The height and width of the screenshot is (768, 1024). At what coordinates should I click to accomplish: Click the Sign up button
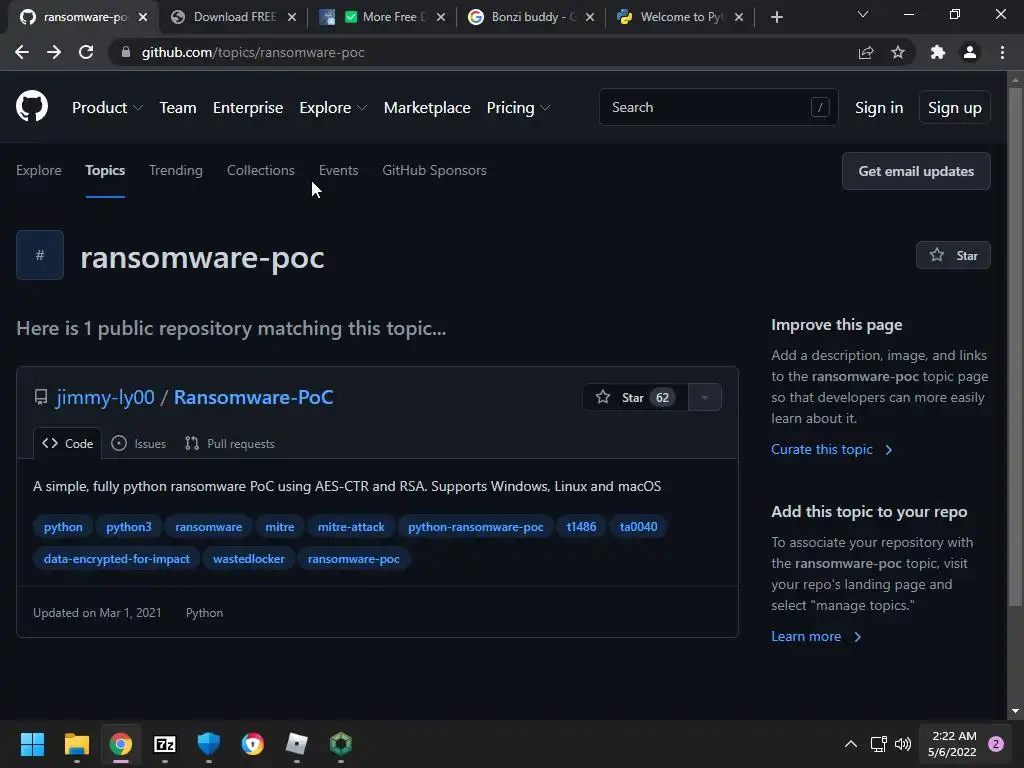pos(954,107)
